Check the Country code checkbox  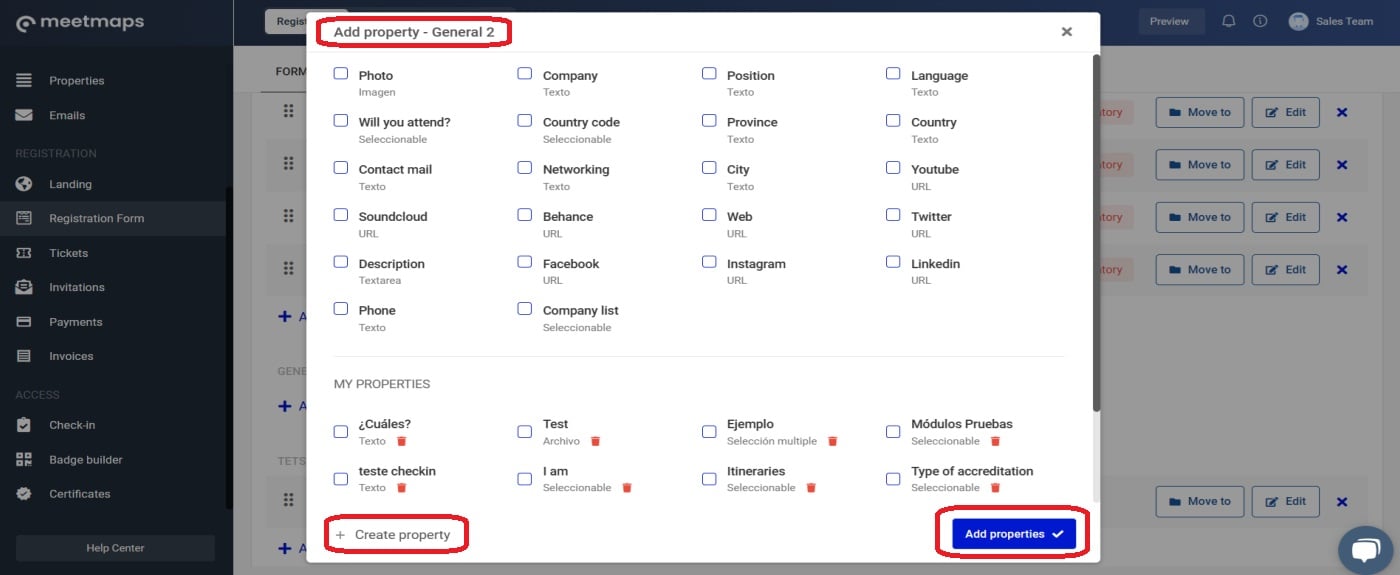tap(524, 121)
